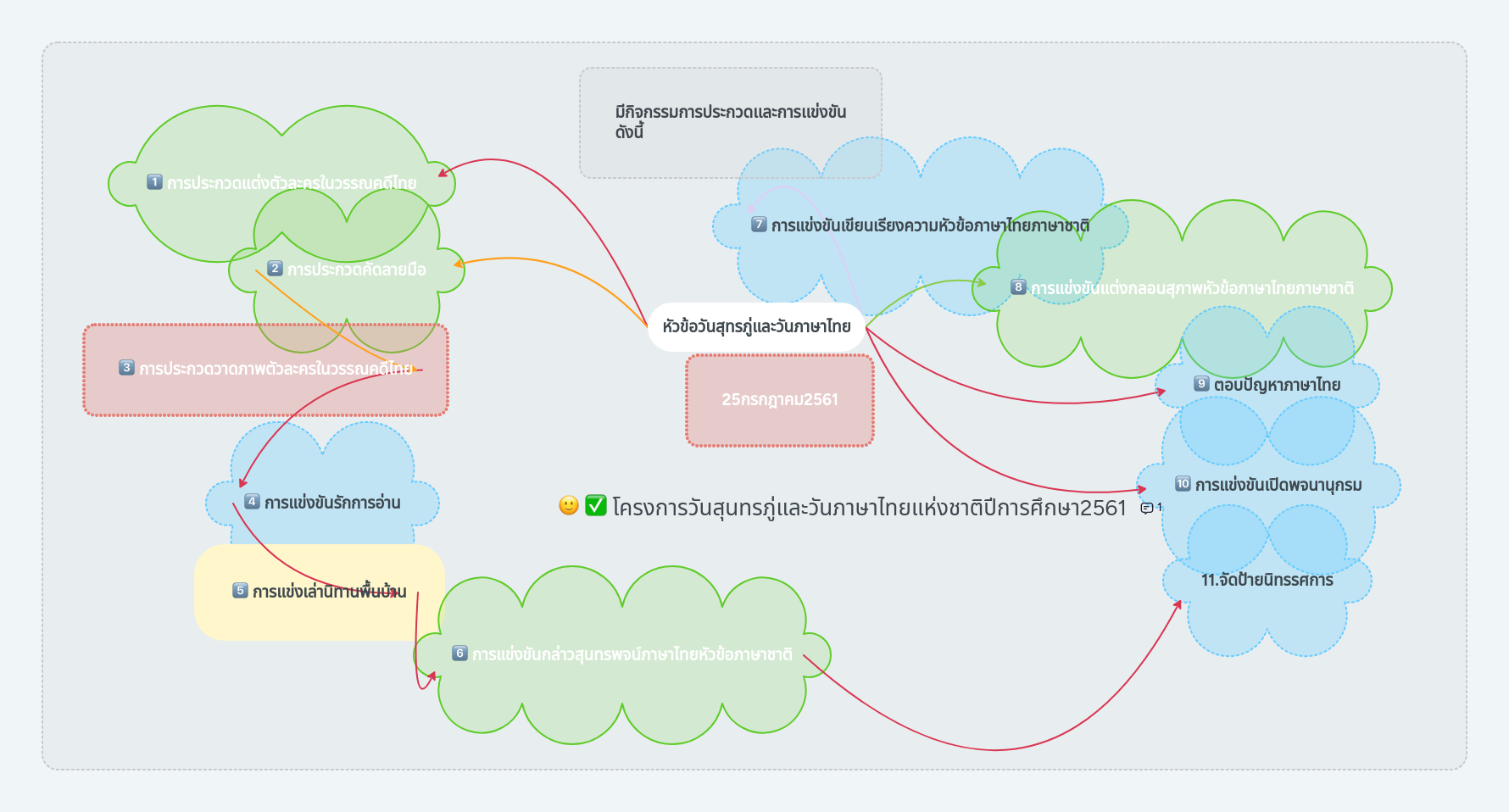
Task: Select the ตอบปัญหาภาษาไทย node label
Action: [x=1277, y=385]
